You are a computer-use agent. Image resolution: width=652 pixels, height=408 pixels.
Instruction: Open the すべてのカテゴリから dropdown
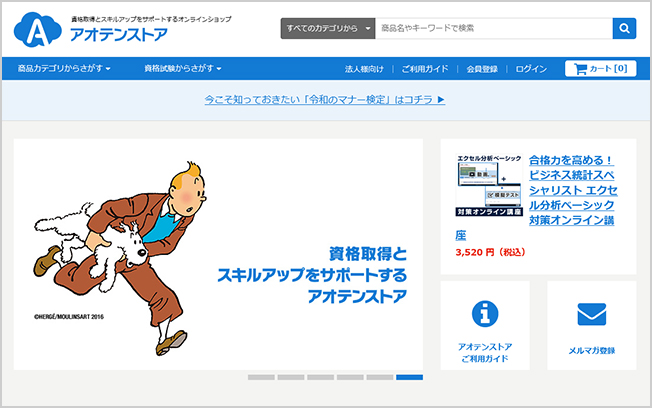coord(328,28)
